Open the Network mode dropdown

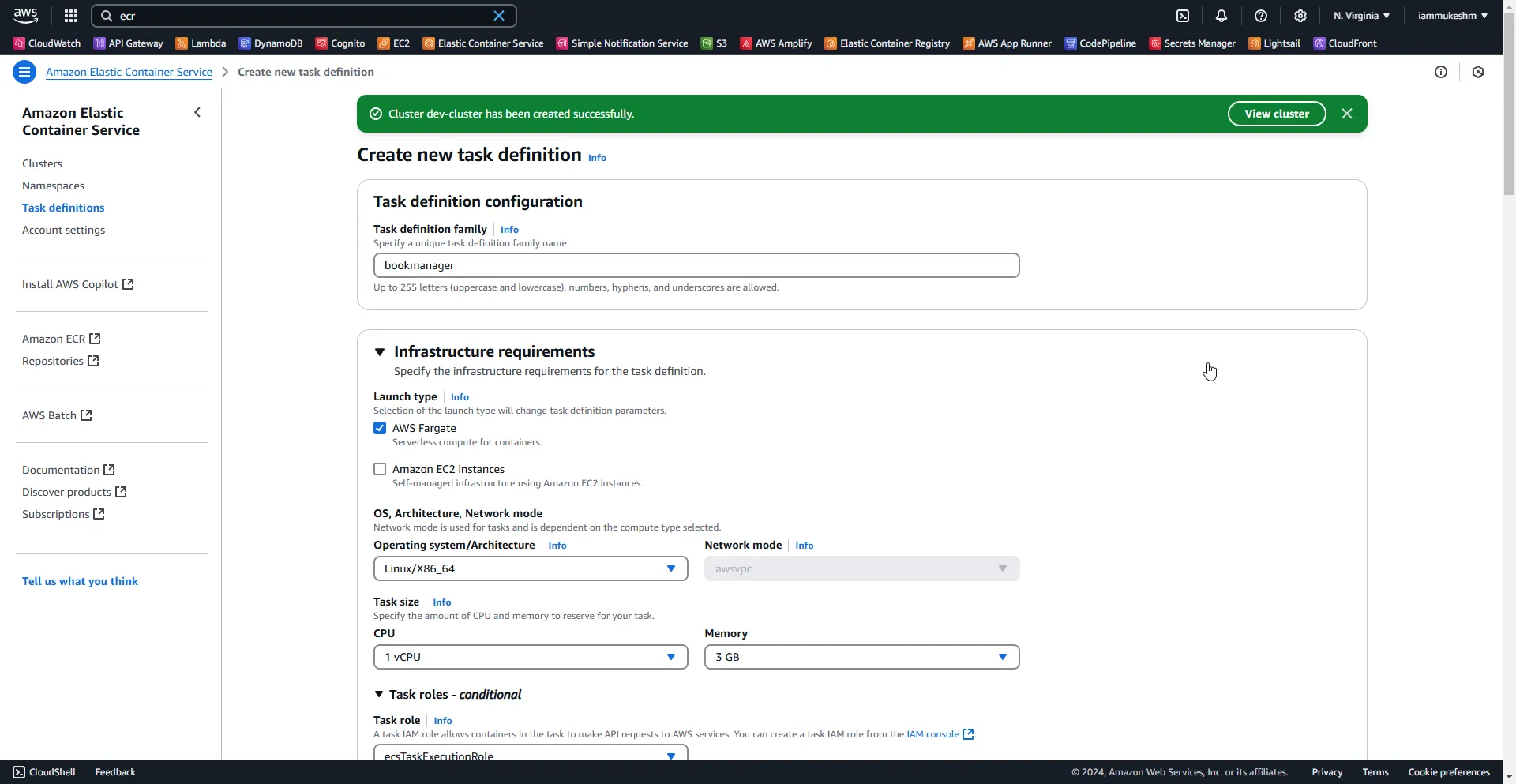tap(861, 568)
